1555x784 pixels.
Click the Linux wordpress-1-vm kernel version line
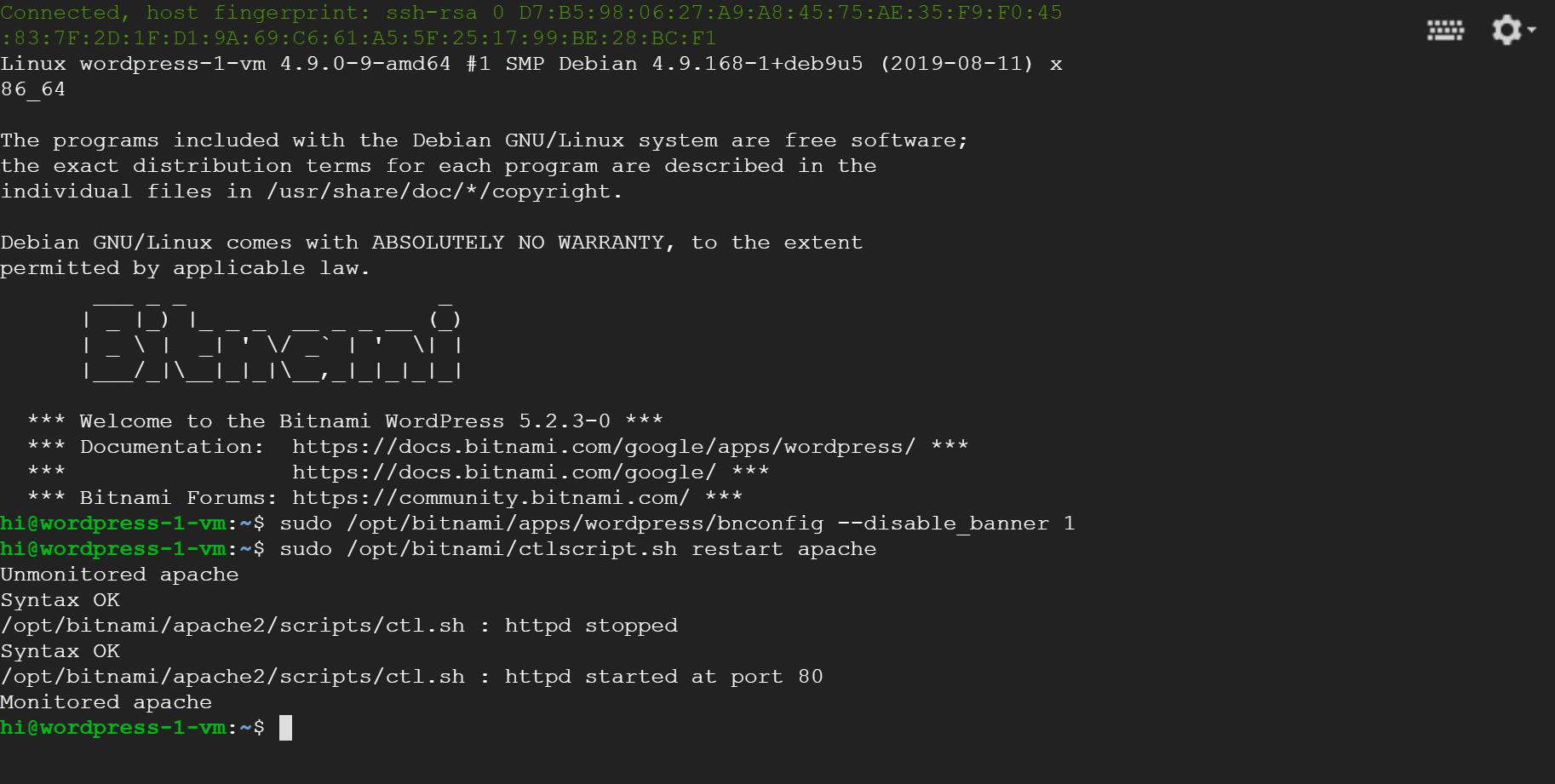pyautogui.click(x=531, y=64)
